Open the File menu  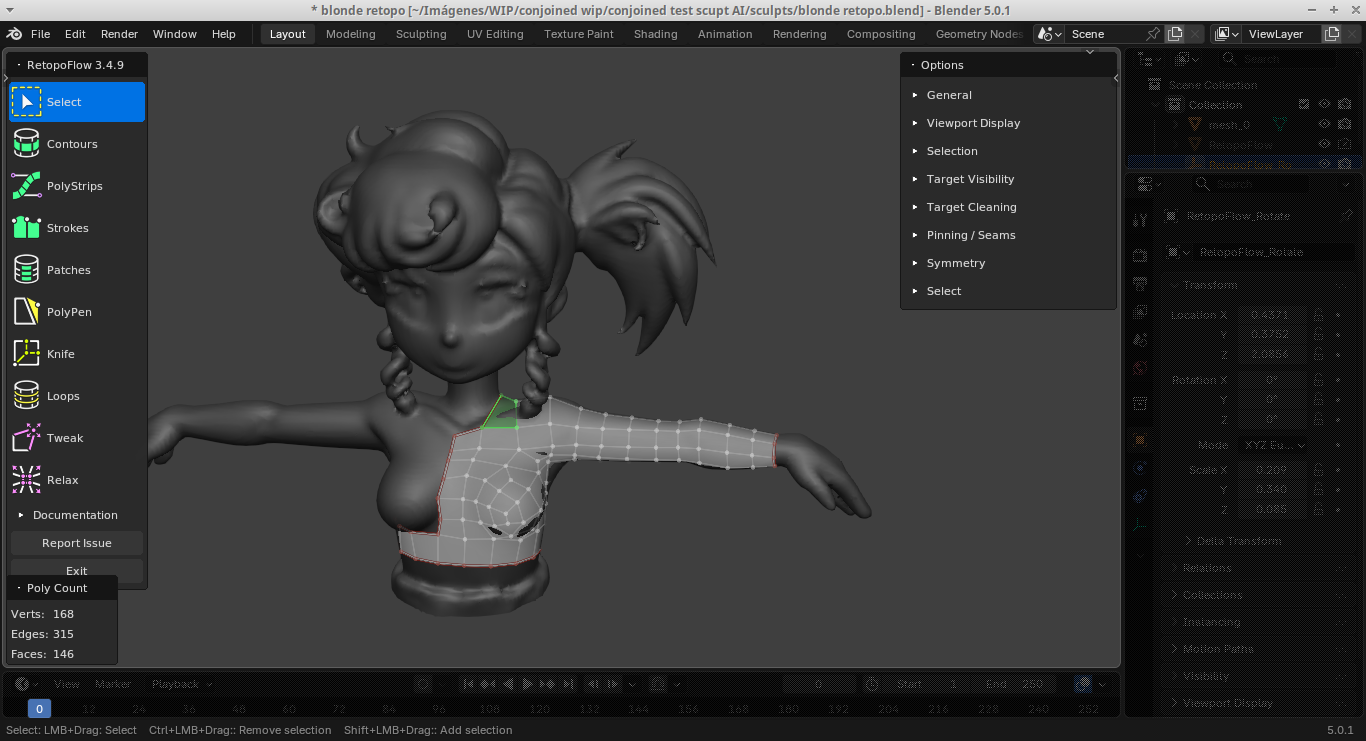tap(40, 34)
